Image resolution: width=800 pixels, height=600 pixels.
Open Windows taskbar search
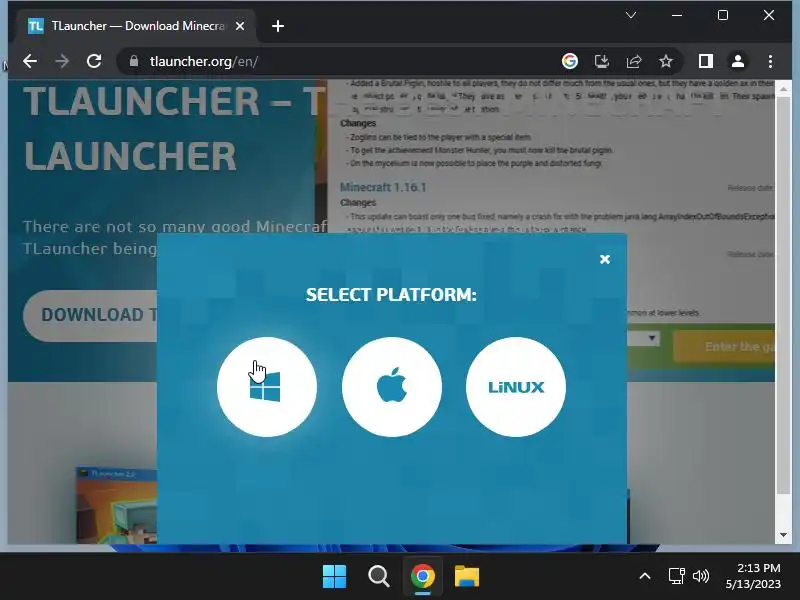[379, 577]
